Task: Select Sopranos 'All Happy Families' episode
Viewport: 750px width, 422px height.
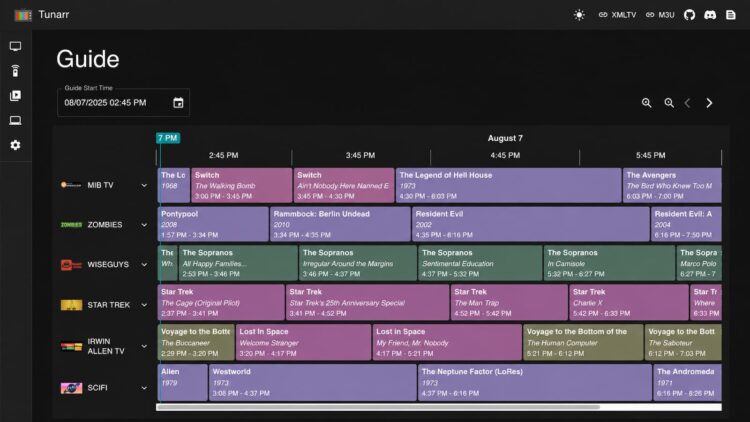Action: coord(238,263)
